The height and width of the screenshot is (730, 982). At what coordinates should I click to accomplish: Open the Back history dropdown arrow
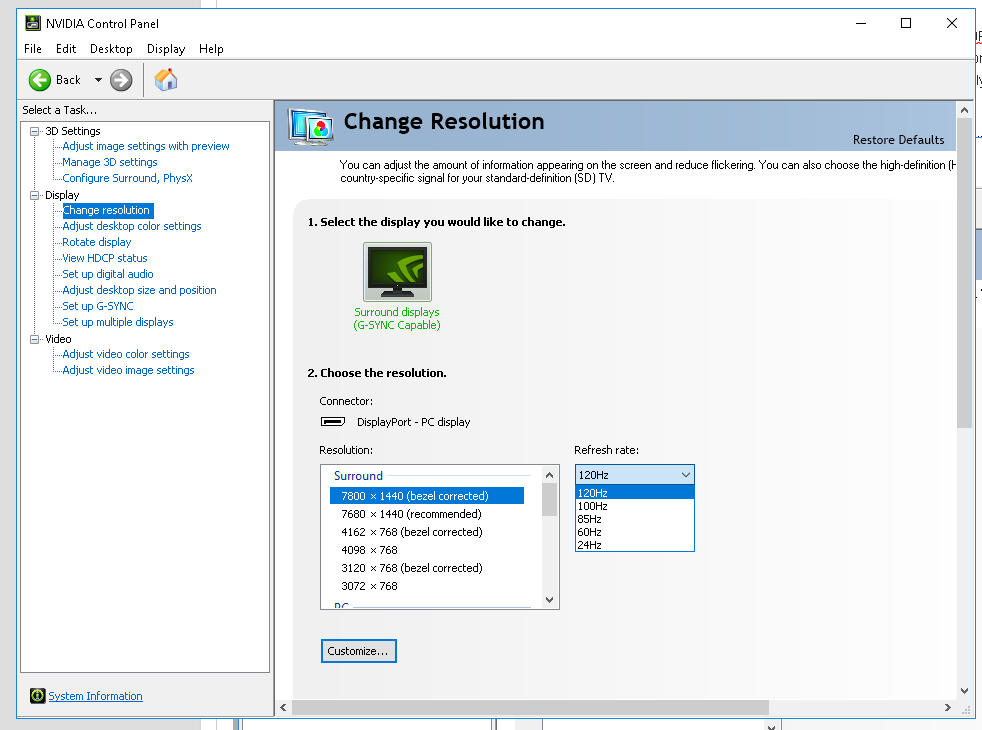[98, 80]
